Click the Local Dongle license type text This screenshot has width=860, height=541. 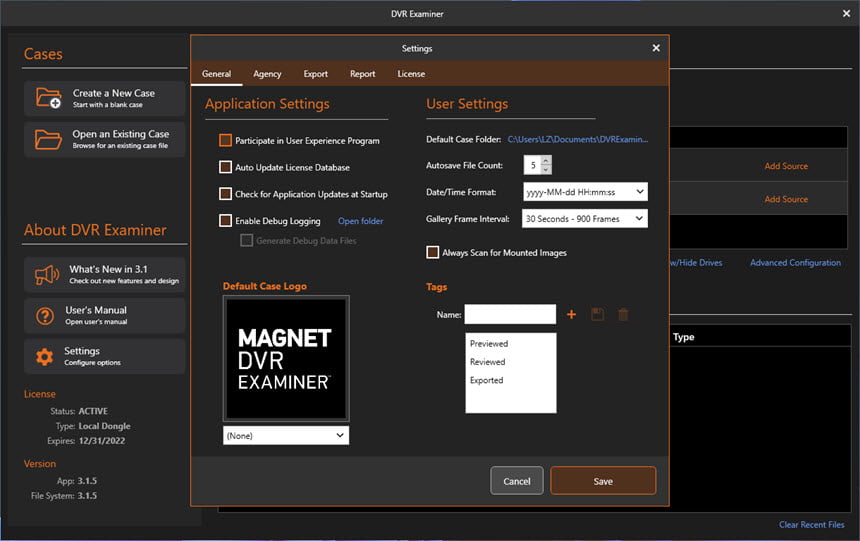(104, 426)
